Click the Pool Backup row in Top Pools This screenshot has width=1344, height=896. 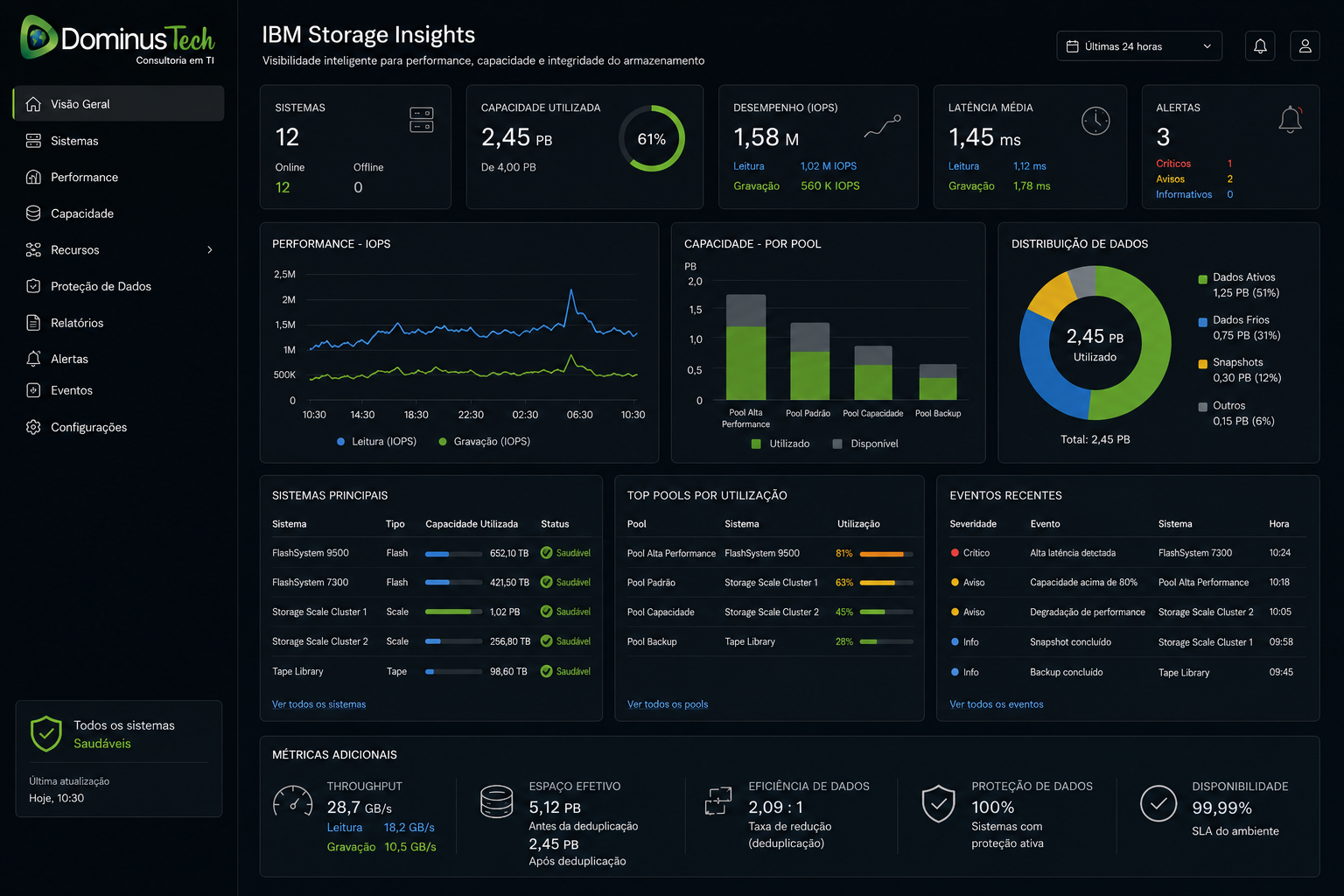[770, 642]
